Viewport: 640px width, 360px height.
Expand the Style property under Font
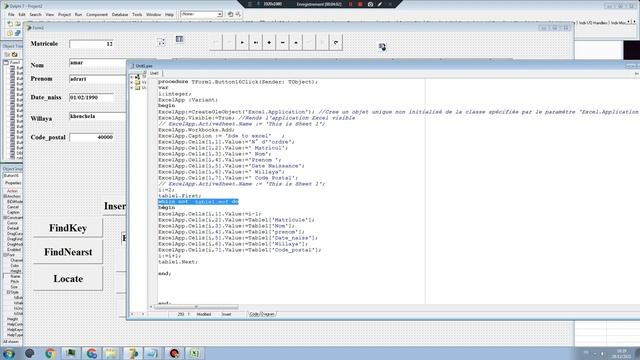tap(8, 292)
